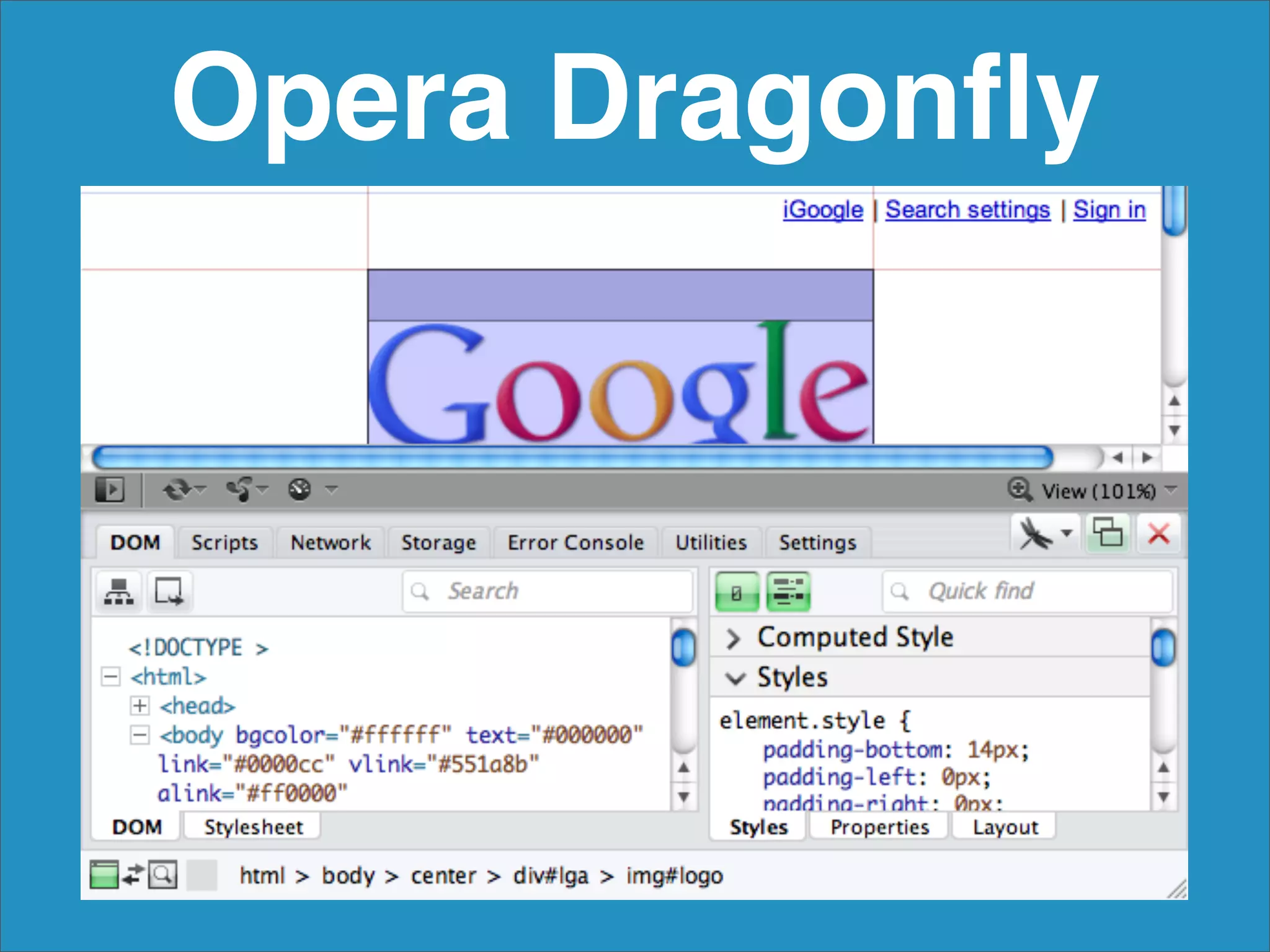Close the Dragonfly panel with red X

1158,533
